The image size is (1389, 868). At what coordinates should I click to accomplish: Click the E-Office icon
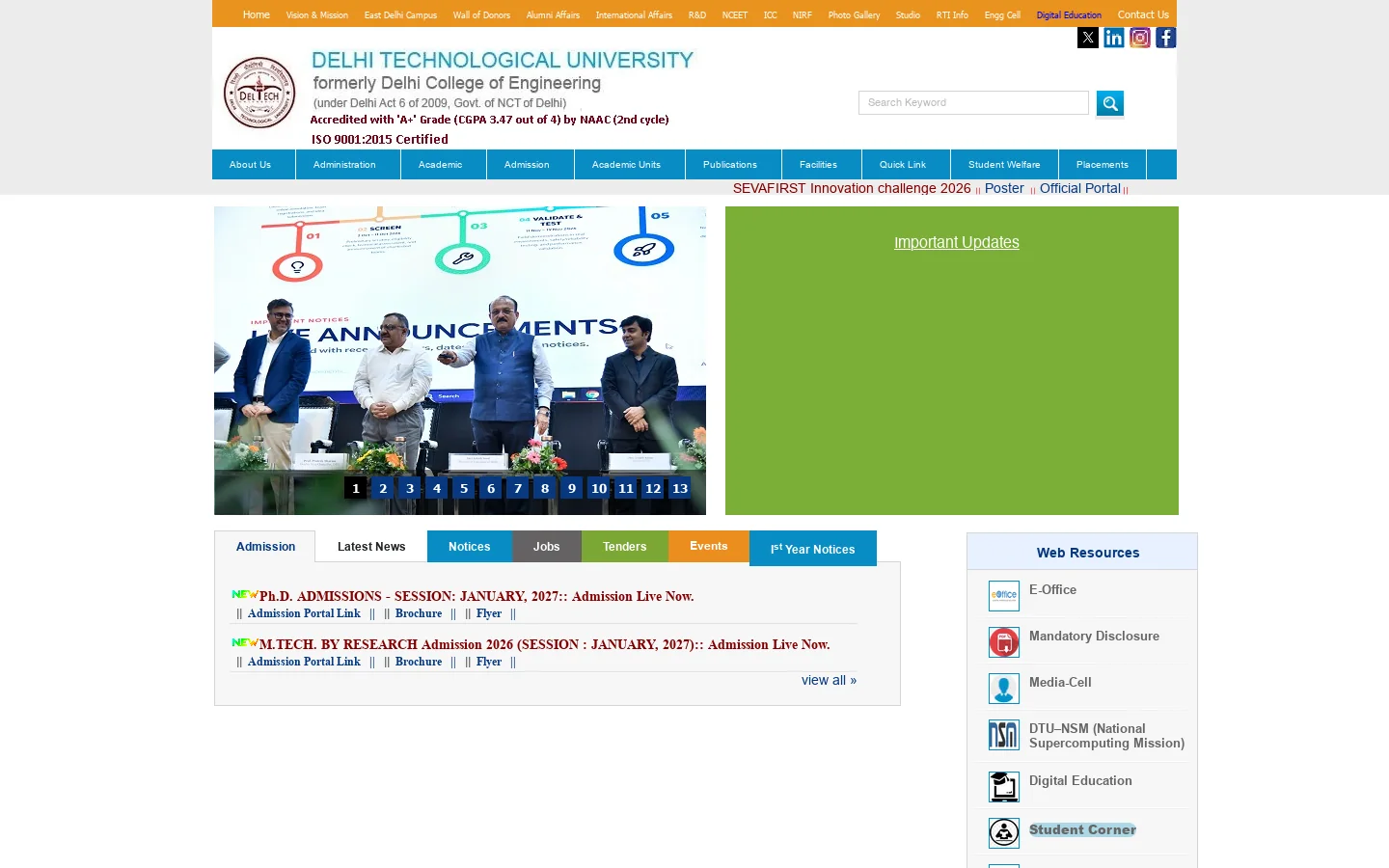(x=1004, y=596)
